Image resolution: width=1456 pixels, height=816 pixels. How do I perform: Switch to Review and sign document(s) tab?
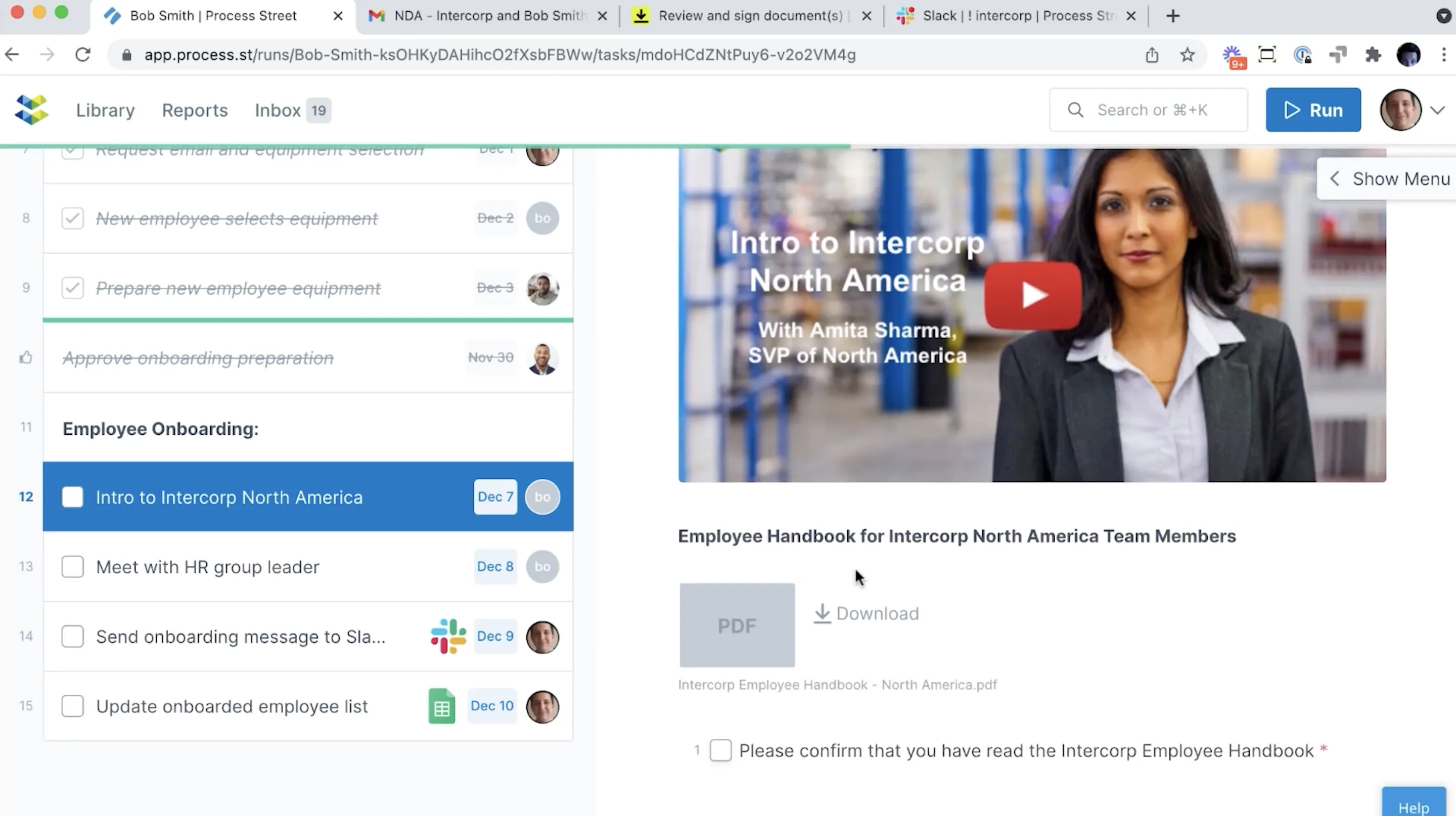[750, 16]
